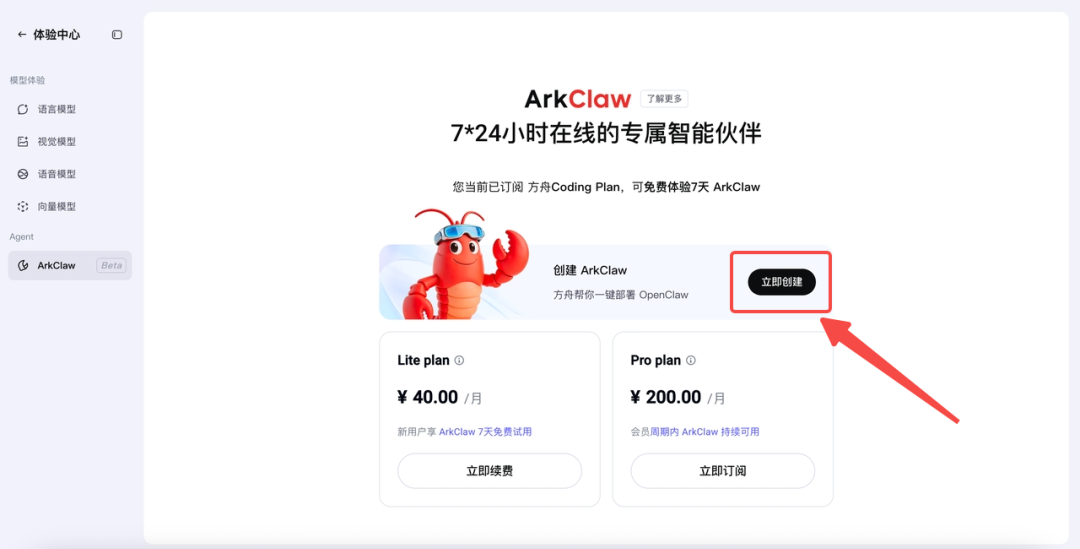
Task: Click 立即订阅 under Pro plan
Action: point(723,471)
